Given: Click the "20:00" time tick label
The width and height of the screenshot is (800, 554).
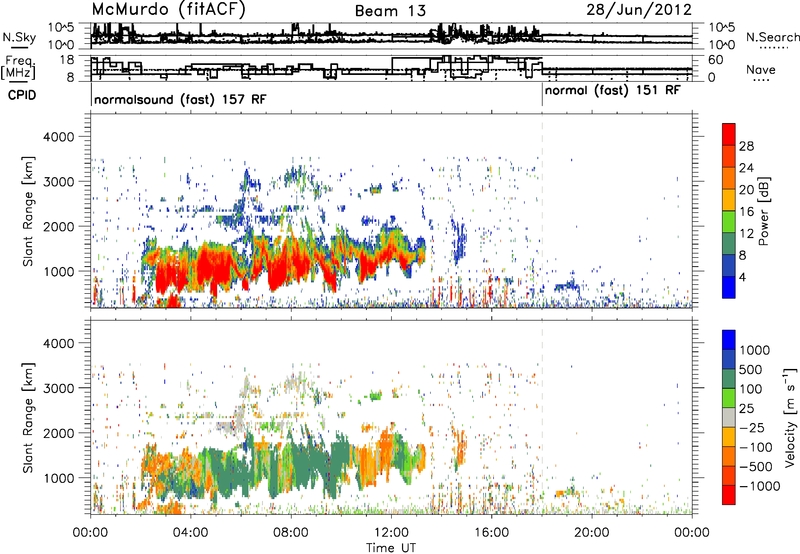Looking at the screenshot, I should 591,533.
